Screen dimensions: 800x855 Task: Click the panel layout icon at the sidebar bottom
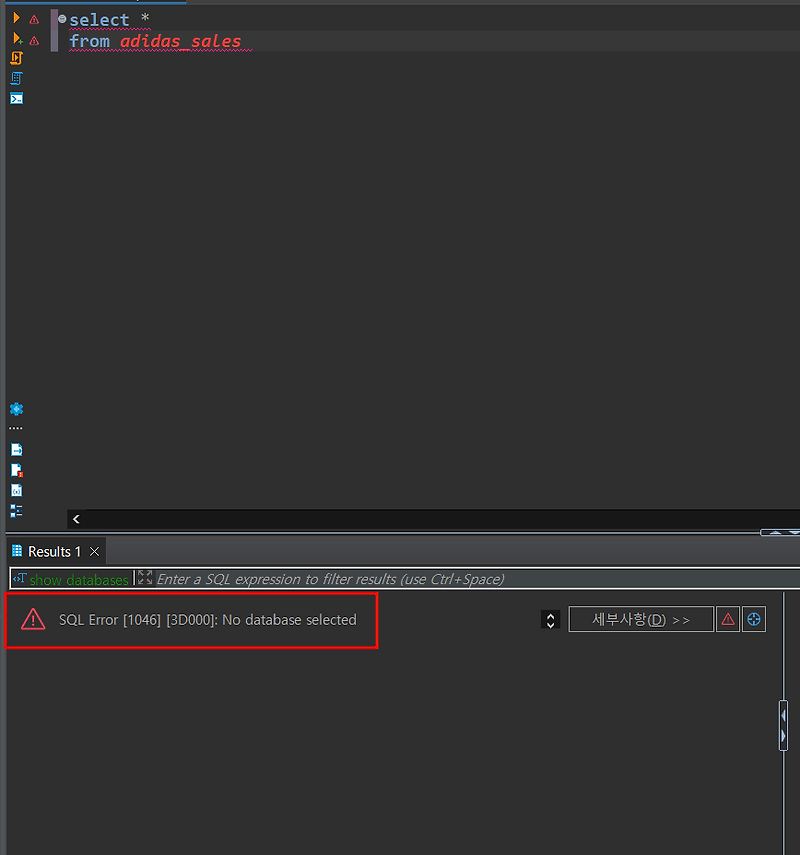[17, 510]
